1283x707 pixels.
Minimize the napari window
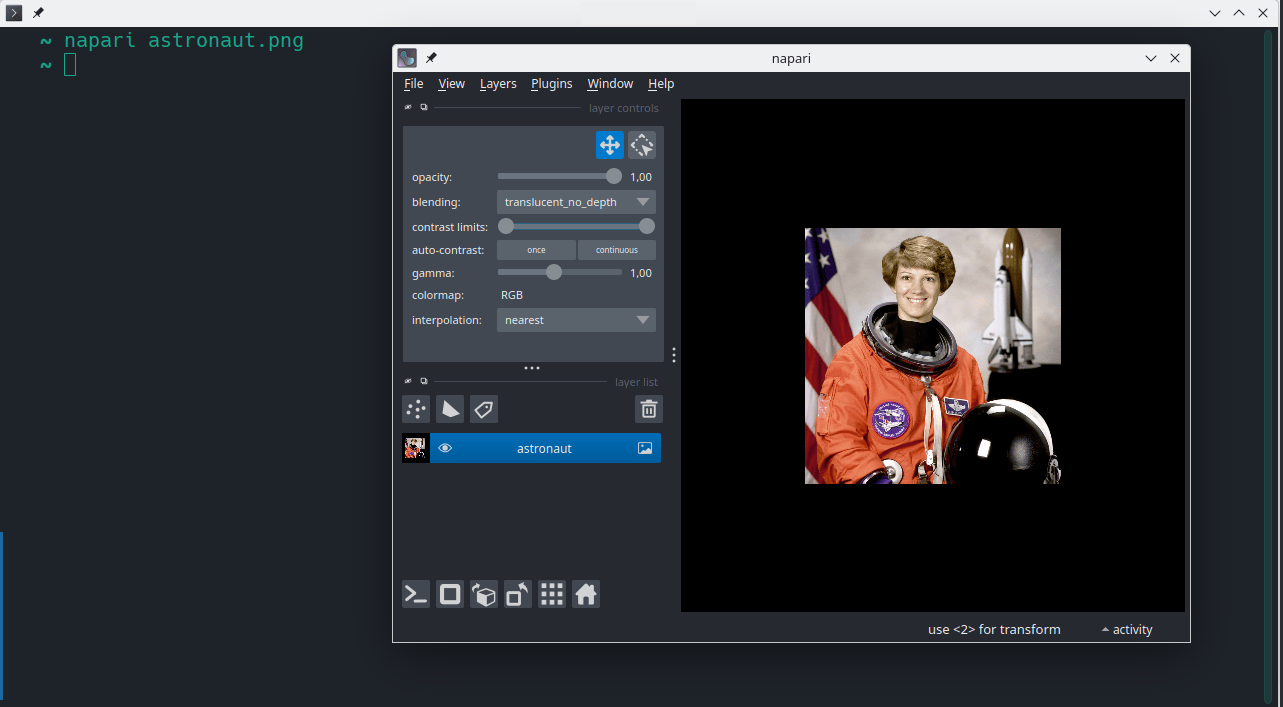pyautogui.click(x=1151, y=58)
